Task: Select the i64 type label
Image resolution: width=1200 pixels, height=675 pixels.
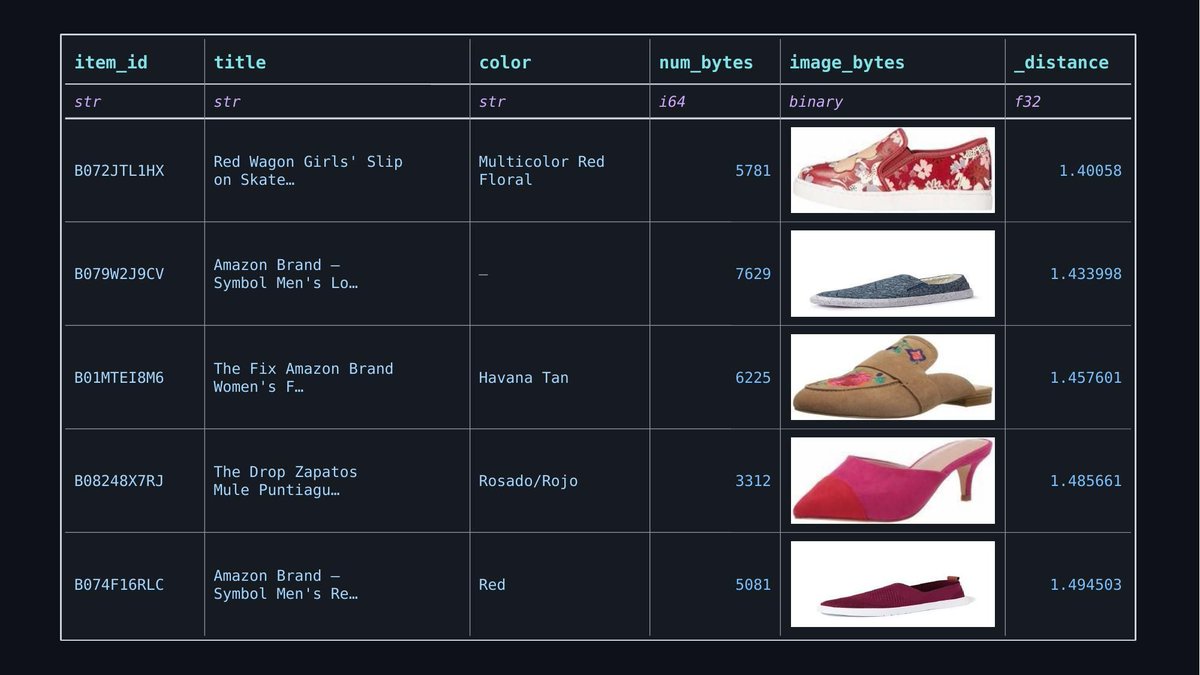Action: click(x=672, y=101)
